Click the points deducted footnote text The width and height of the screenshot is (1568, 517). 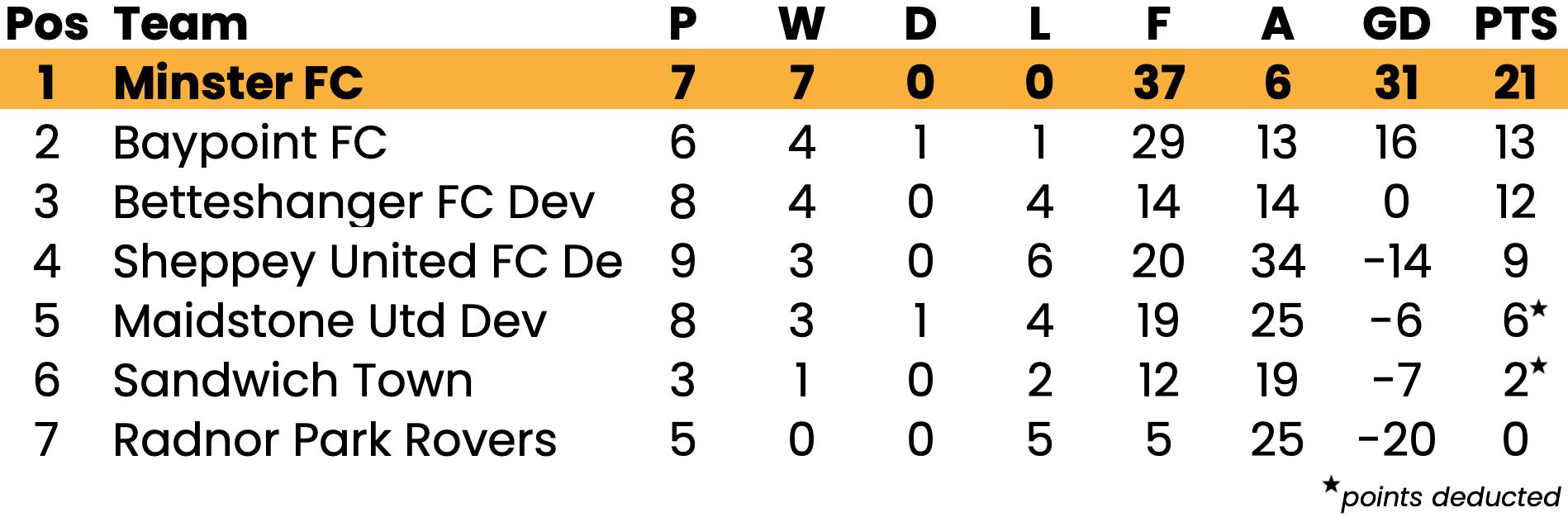[1450, 497]
